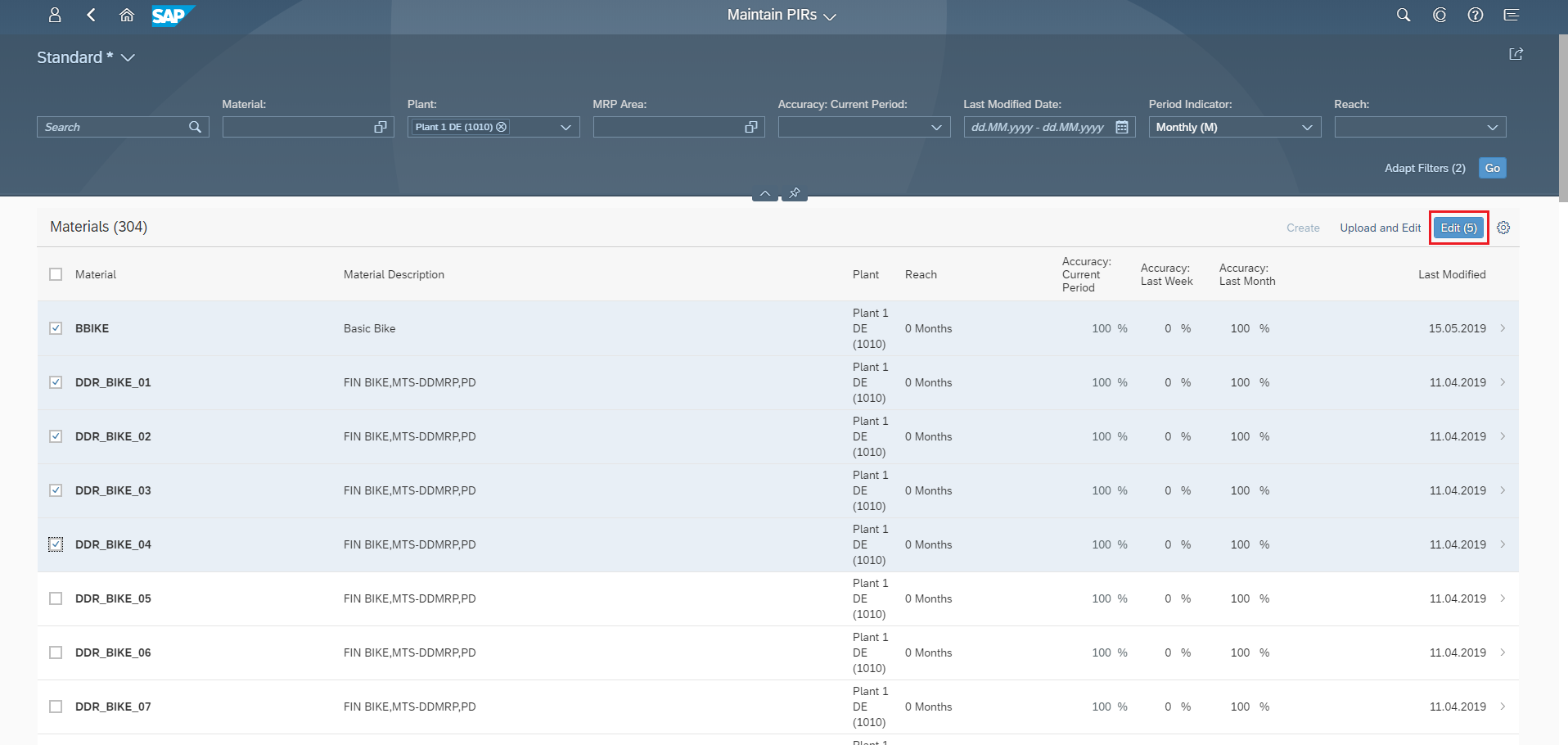Click Upload and Edit

(x=1381, y=228)
